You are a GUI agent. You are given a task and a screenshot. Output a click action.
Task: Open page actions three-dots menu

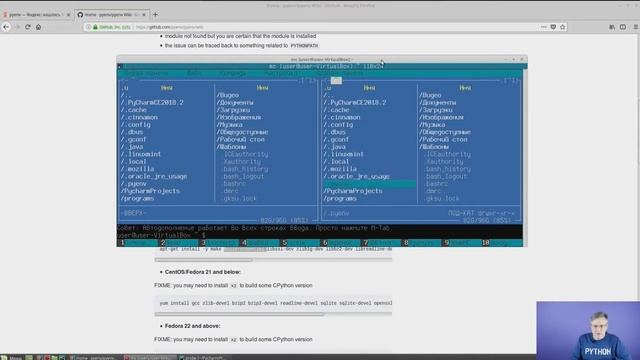pos(544,27)
